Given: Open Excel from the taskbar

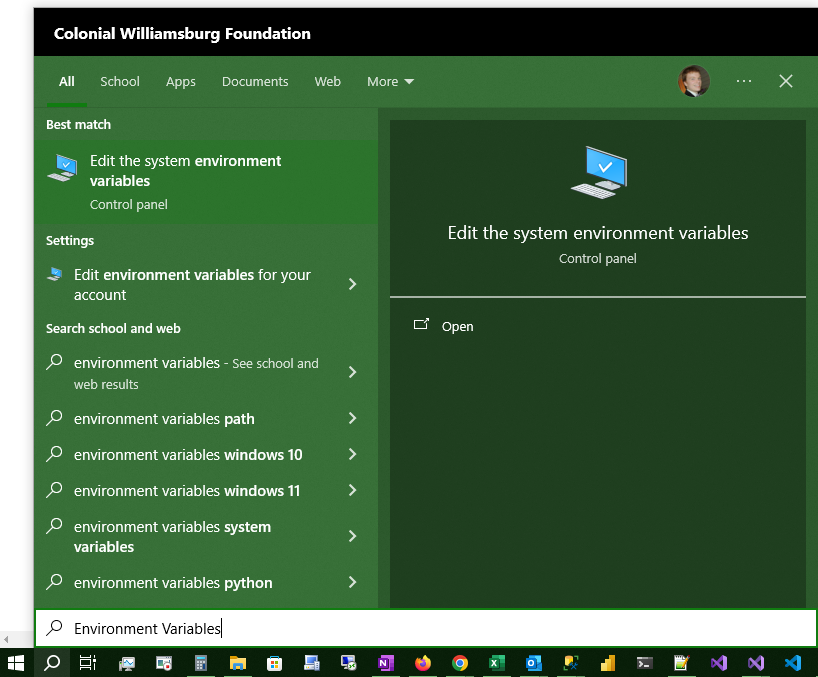Looking at the screenshot, I should point(497,663).
